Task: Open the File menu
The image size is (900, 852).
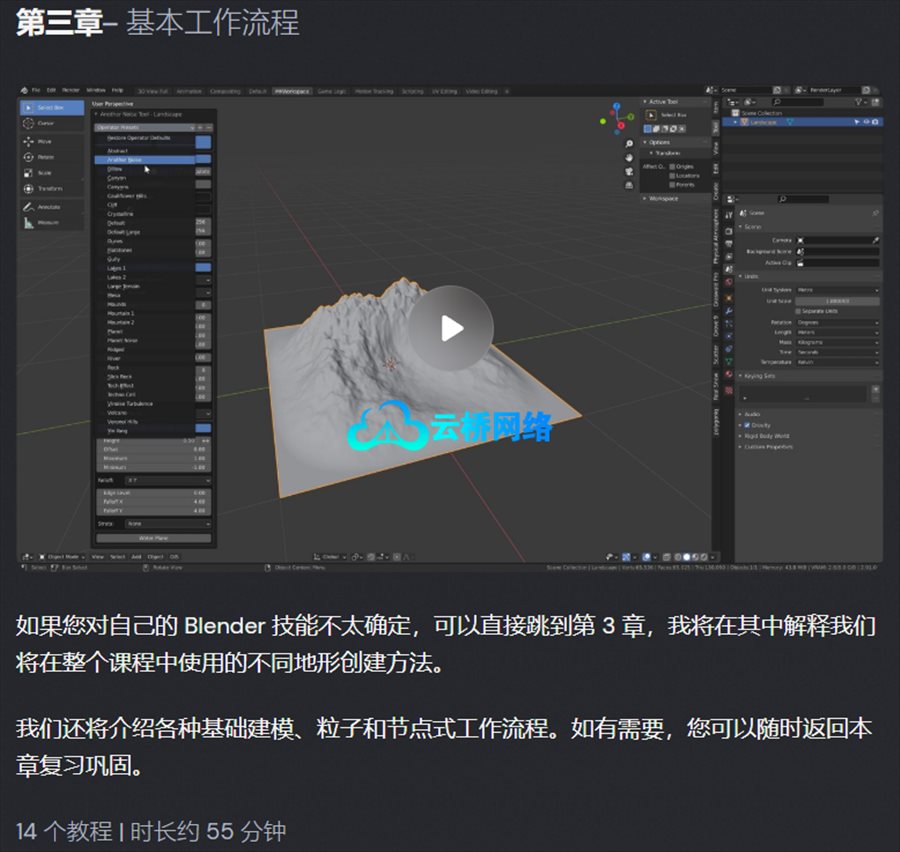Action: [x=35, y=90]
